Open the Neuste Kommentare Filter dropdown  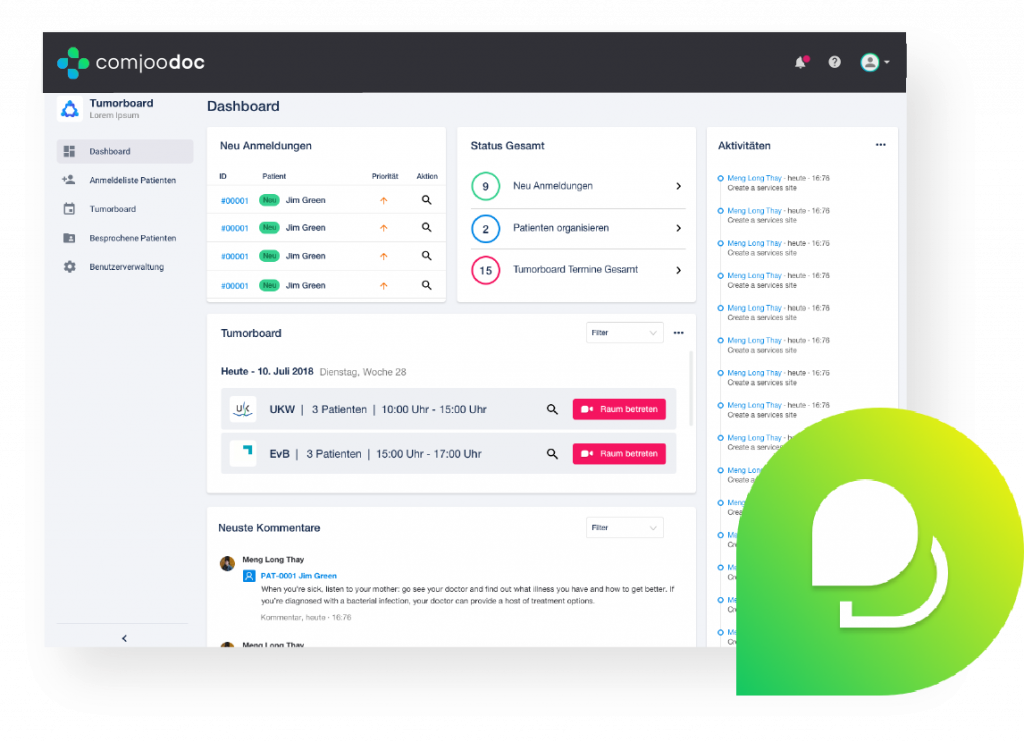624,528
